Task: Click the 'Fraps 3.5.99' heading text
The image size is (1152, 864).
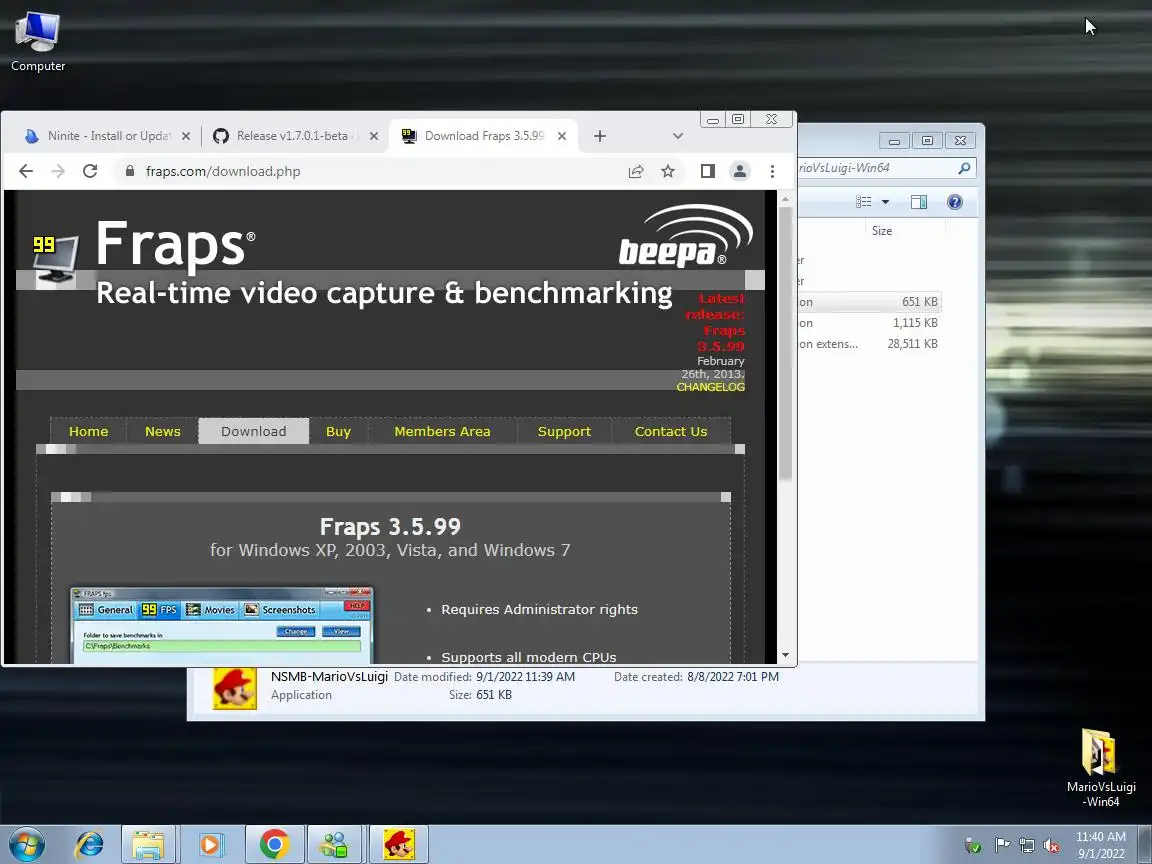Action: 390,526
